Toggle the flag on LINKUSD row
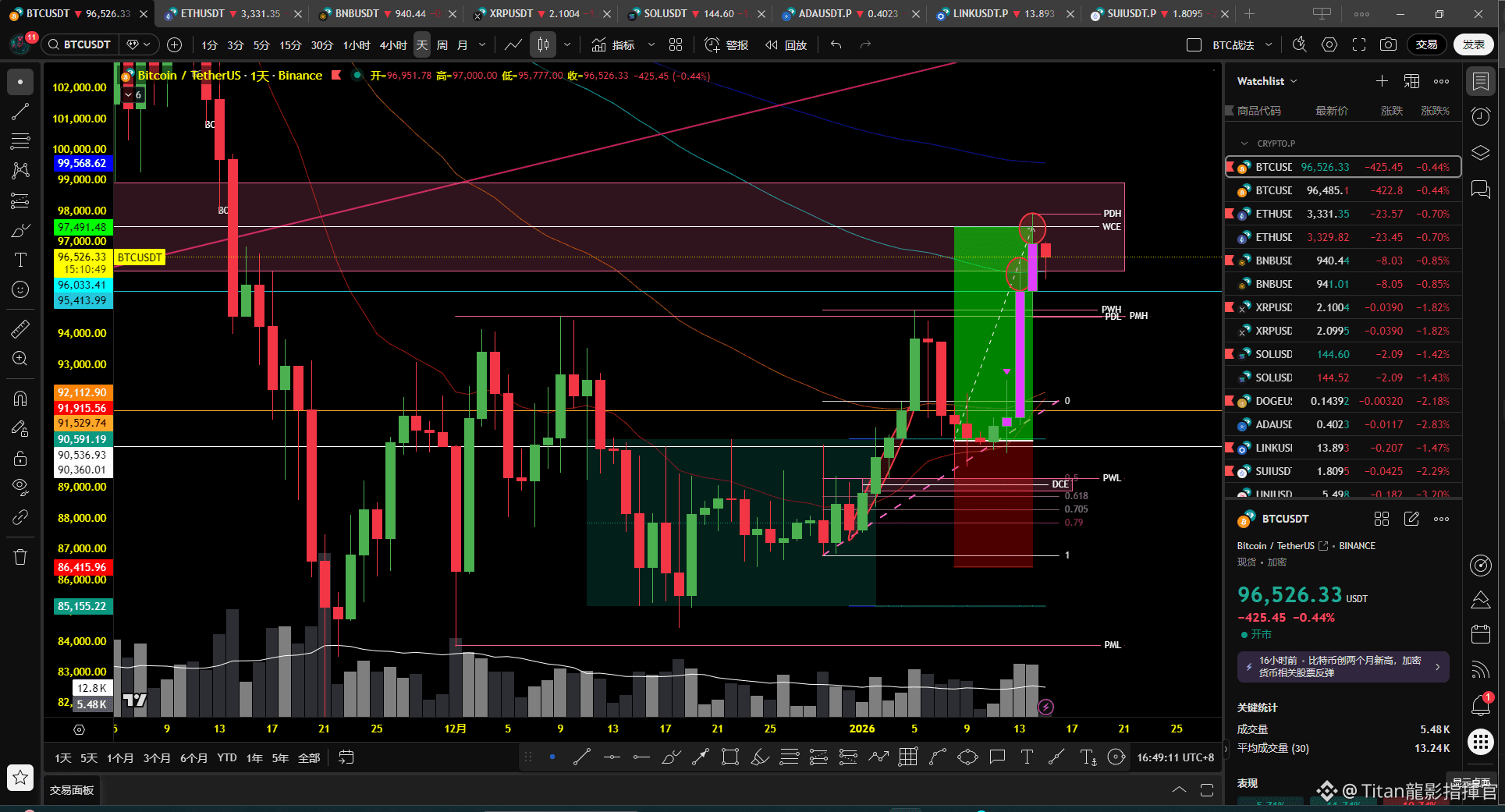This screenshot has width=1505, height=812. point(1230,448)
